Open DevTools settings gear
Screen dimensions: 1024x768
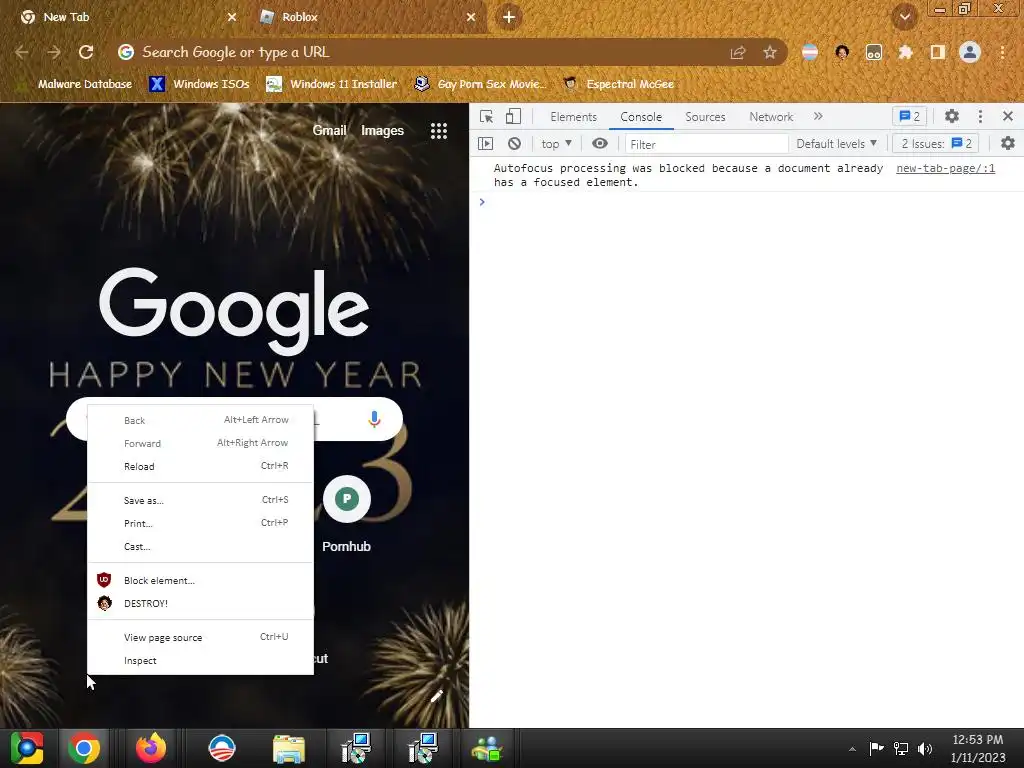tap(952, 116)
